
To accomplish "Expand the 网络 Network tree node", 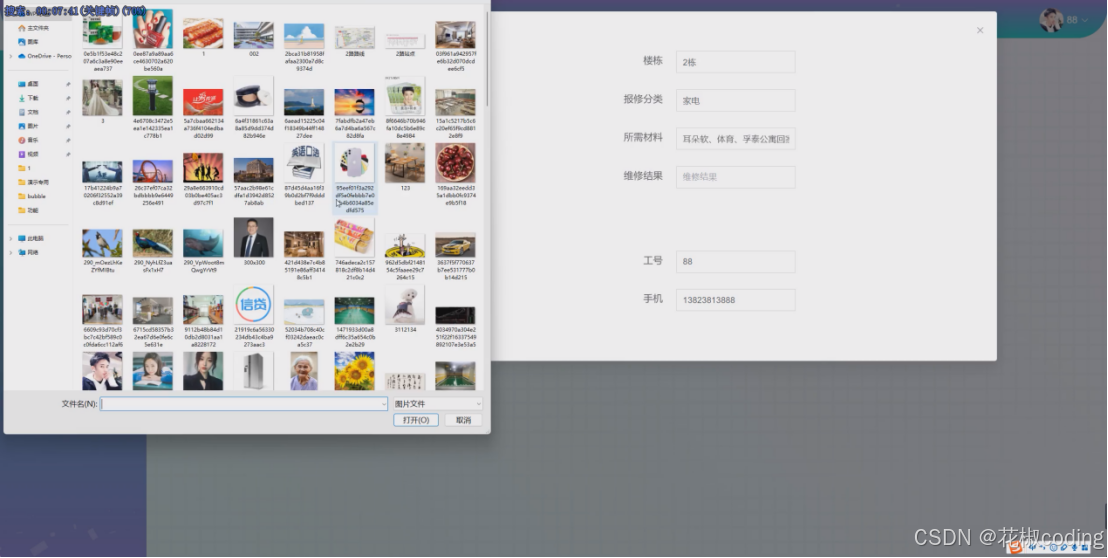I will click(x=11, y=252).
